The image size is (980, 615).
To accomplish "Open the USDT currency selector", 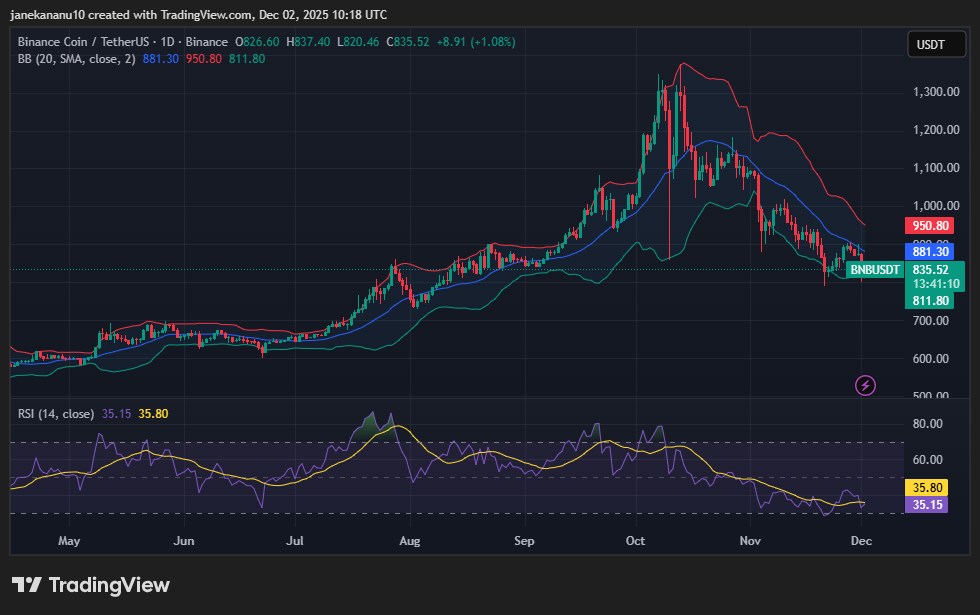I will click(931, 45).
